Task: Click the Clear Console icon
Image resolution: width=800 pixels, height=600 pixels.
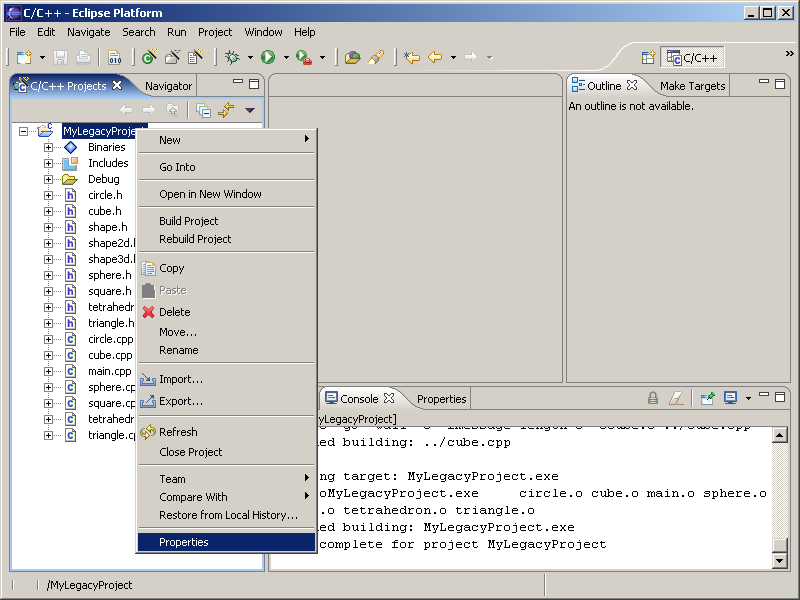Action: 676,398
